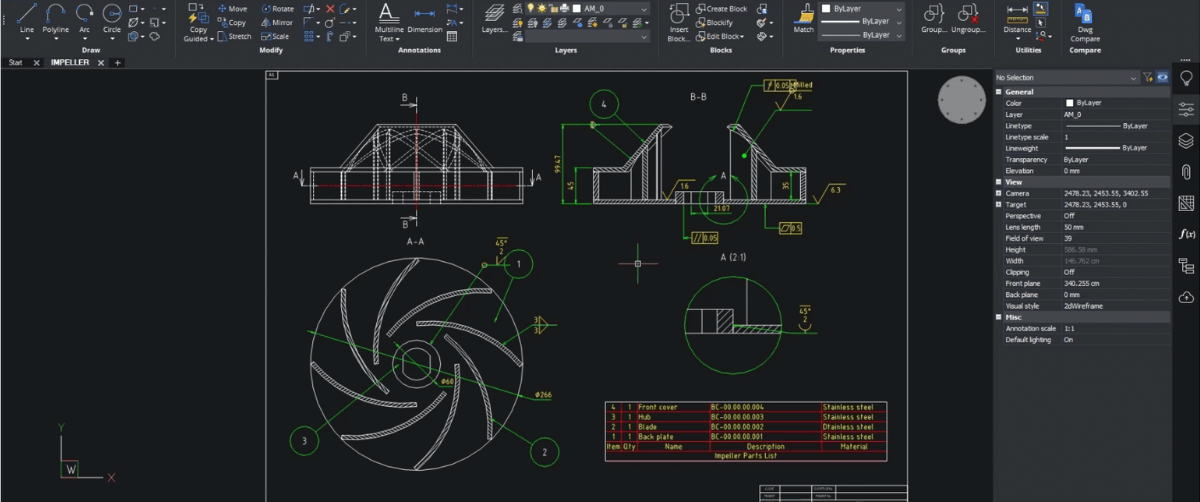This screenshot has width=1200, height=502.
Task: Open the Tips lightbulb panel
Action: point(1186,78)
